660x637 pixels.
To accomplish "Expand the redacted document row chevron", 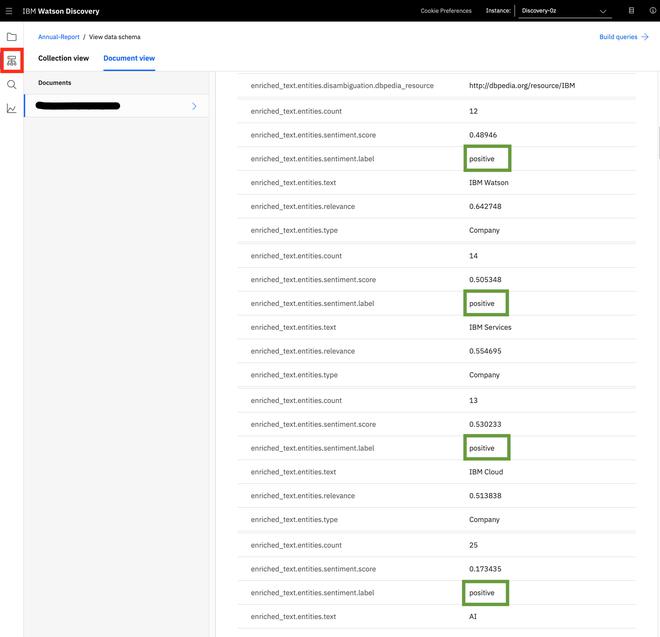I will (194, 106).
